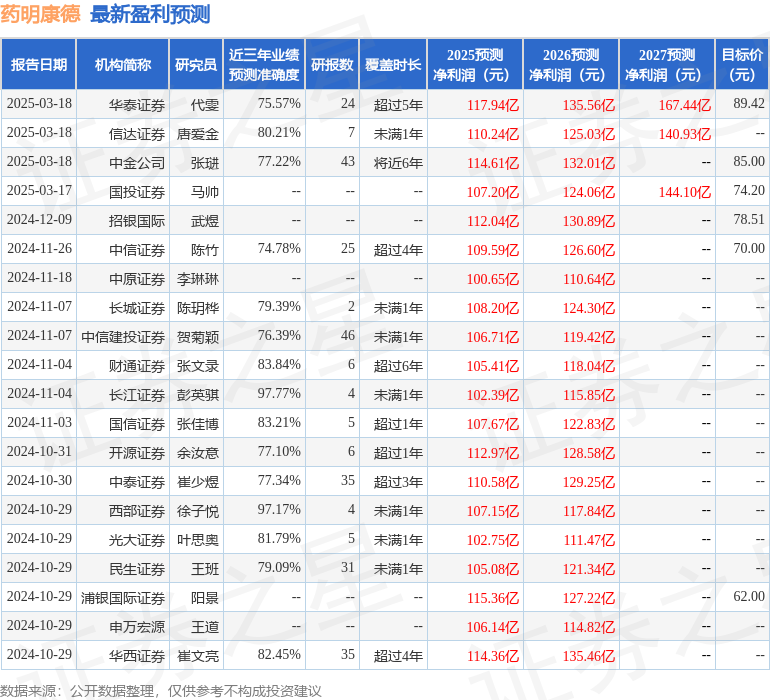The image size is (770, 700).
Task: Click target price 85.00
Action: click(x=749, y=161)
